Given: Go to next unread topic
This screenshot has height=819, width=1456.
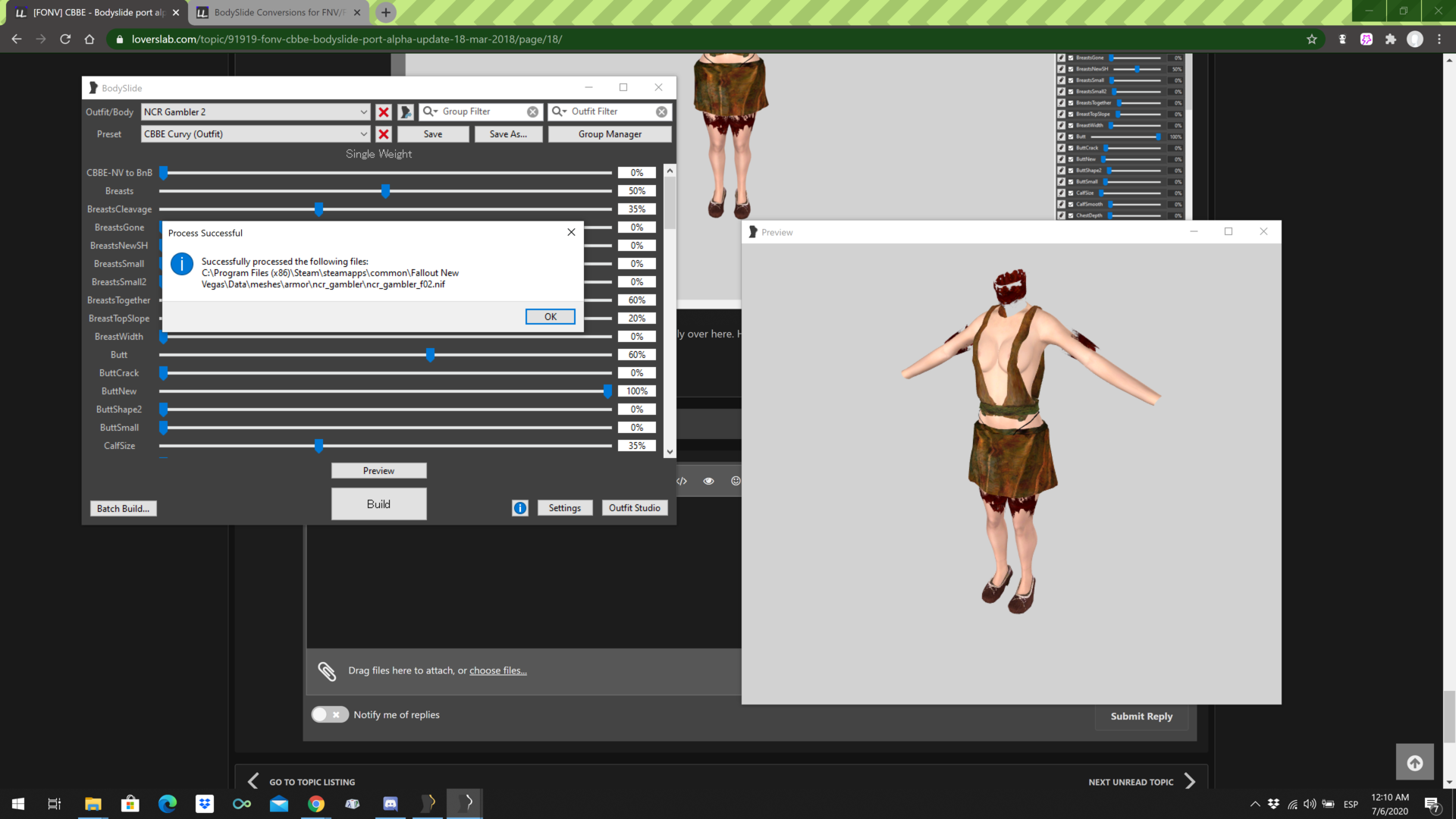Looking at the screenshot, I should [1142, 782].
